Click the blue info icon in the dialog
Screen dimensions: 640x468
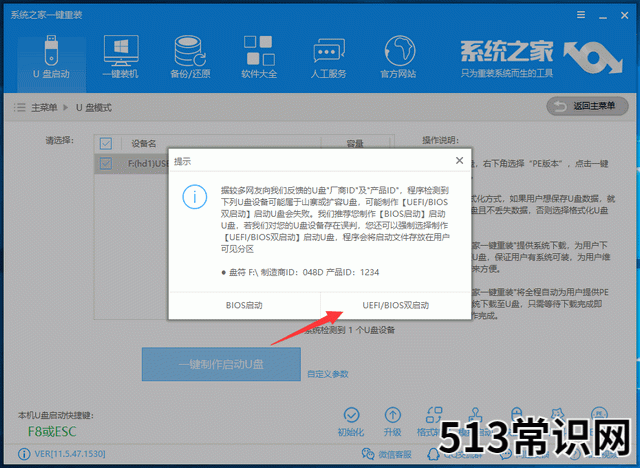tap(195, 197)
